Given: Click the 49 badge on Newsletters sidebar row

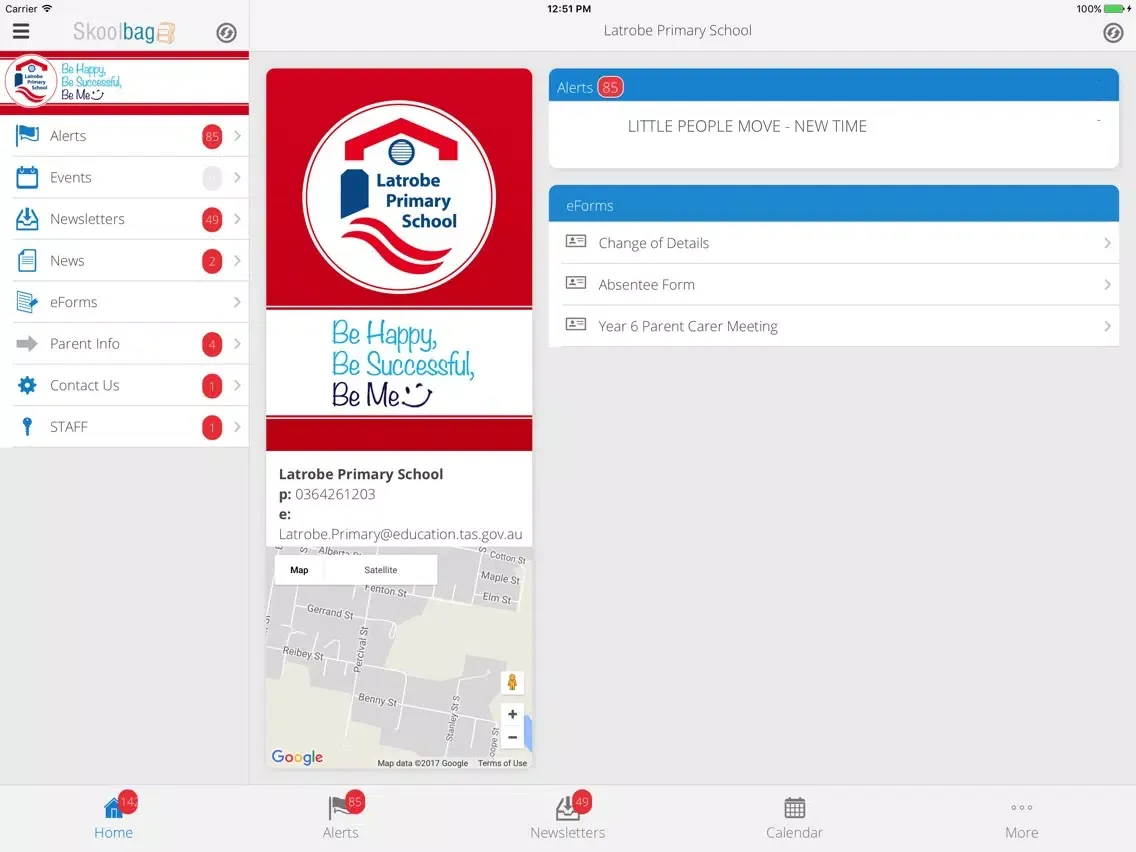Looking at the screenshot, I should click(212, 220).
